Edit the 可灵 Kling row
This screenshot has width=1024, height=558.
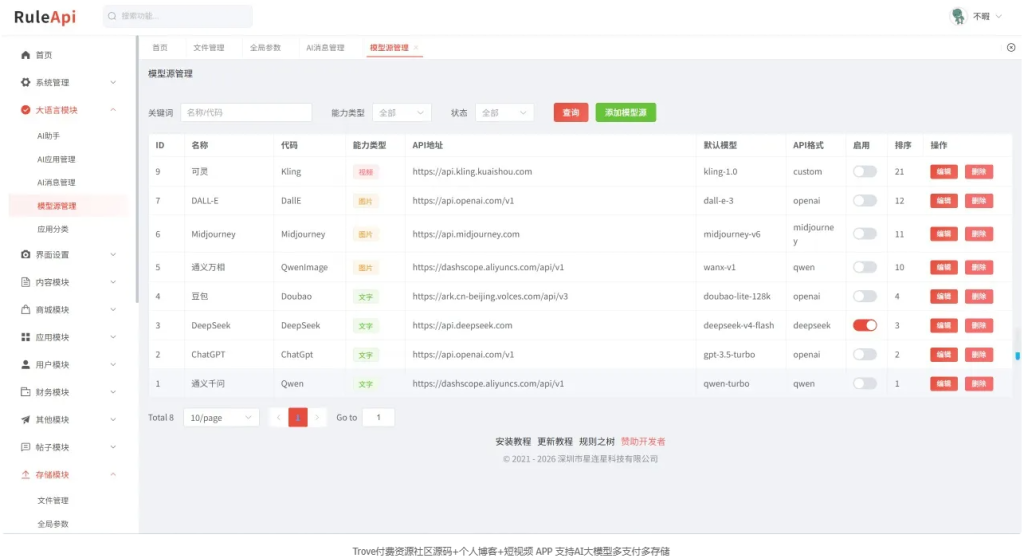(x=944, y=171)
